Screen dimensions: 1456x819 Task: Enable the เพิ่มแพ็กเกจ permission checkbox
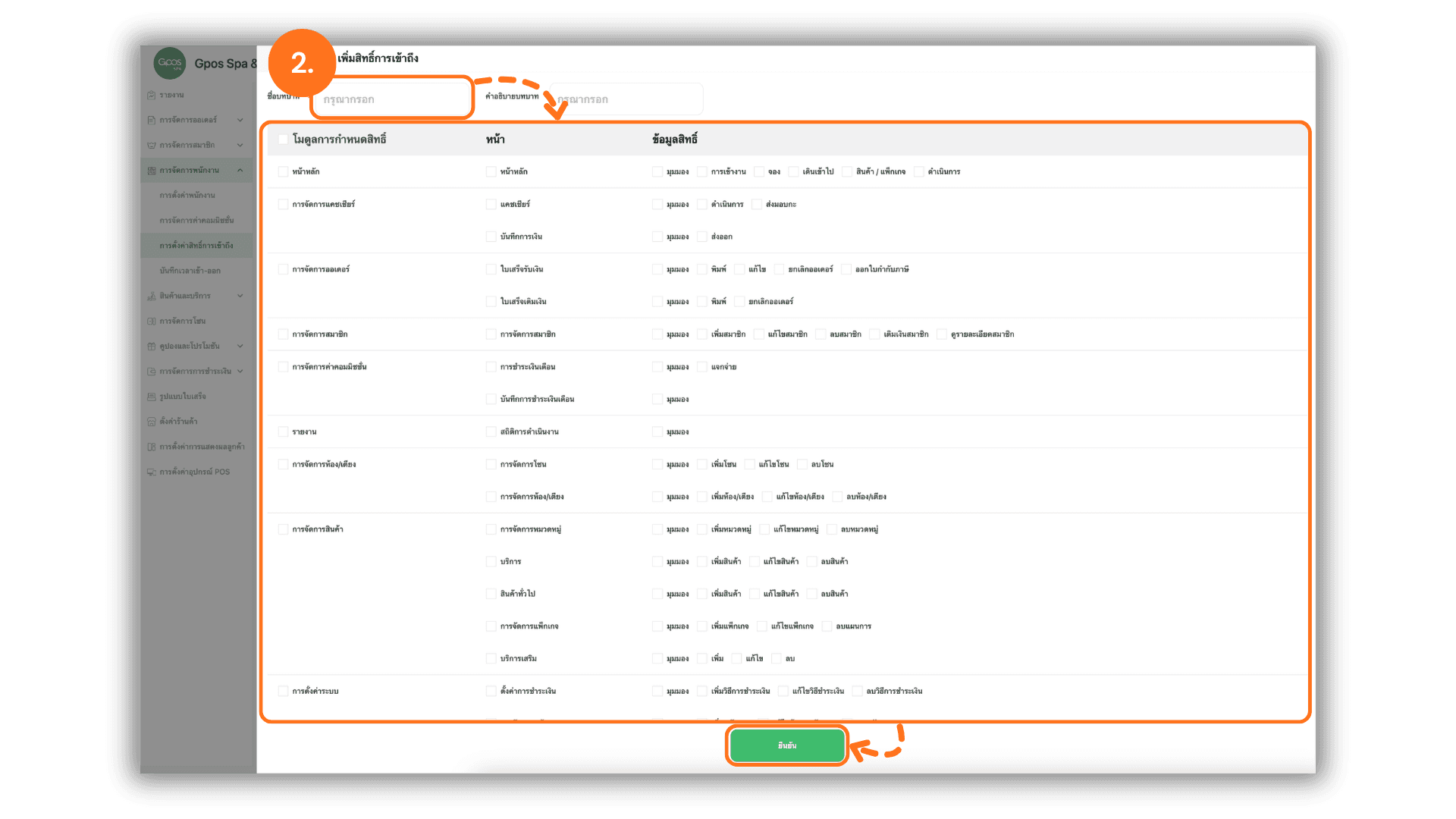coord(702,626)
